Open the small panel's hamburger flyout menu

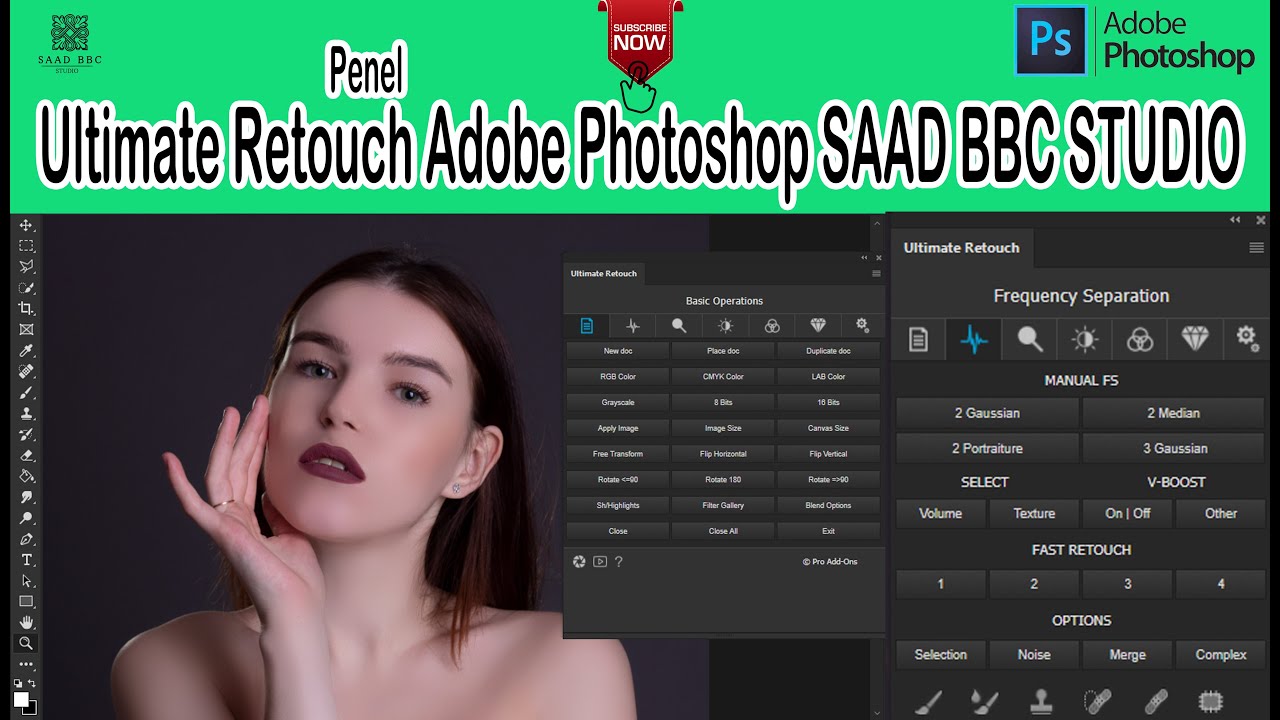[877, 273]
